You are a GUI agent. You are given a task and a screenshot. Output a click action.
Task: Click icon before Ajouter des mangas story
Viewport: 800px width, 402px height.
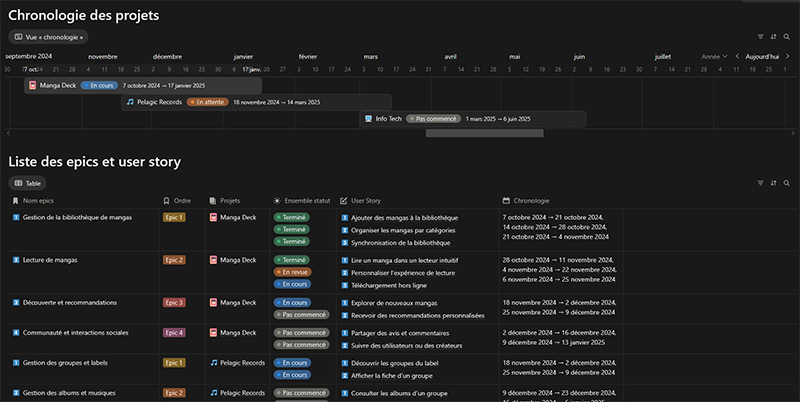(x=344, y=218)
